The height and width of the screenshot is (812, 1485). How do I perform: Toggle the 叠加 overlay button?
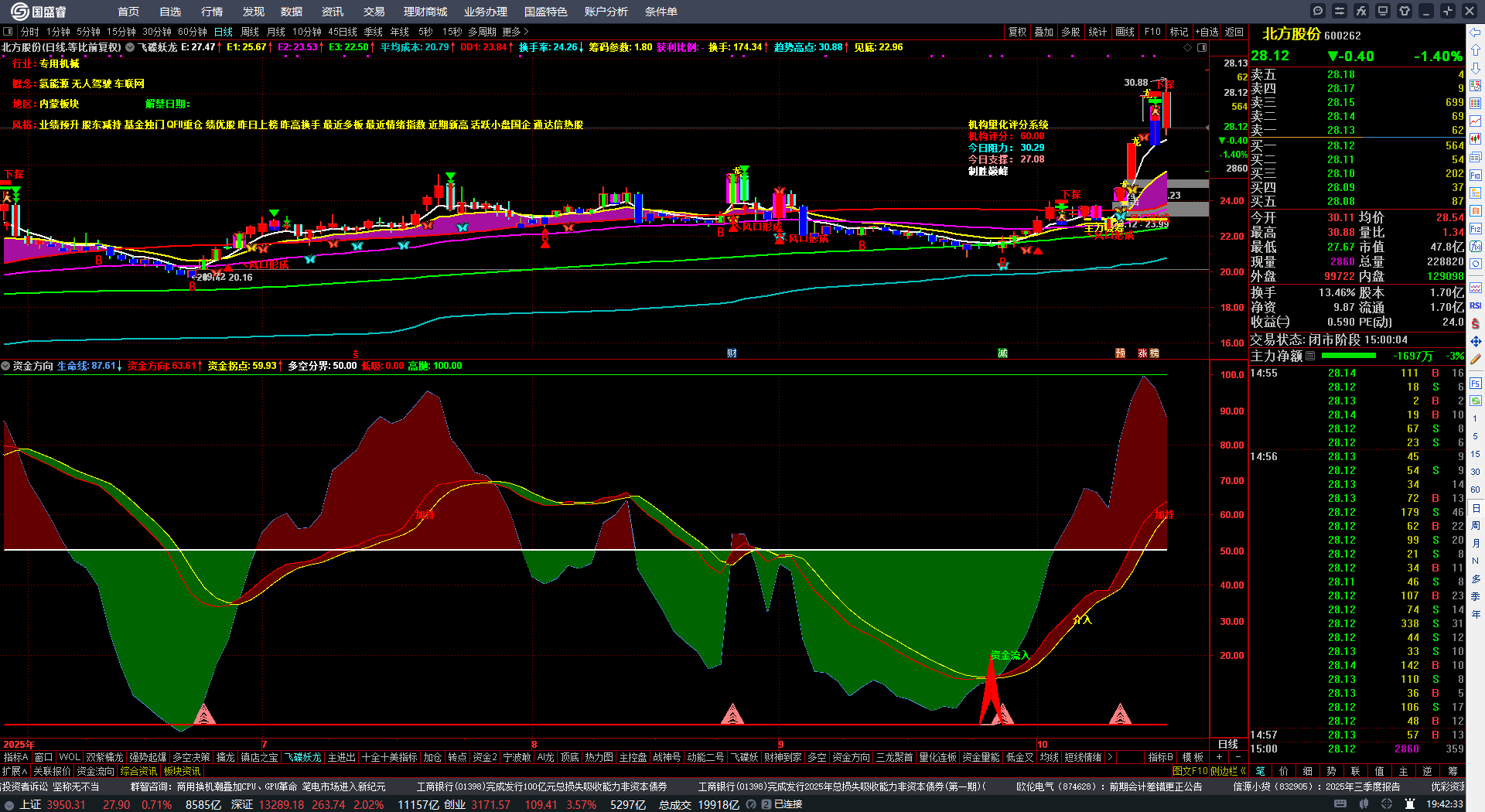tap(1044, 32)
